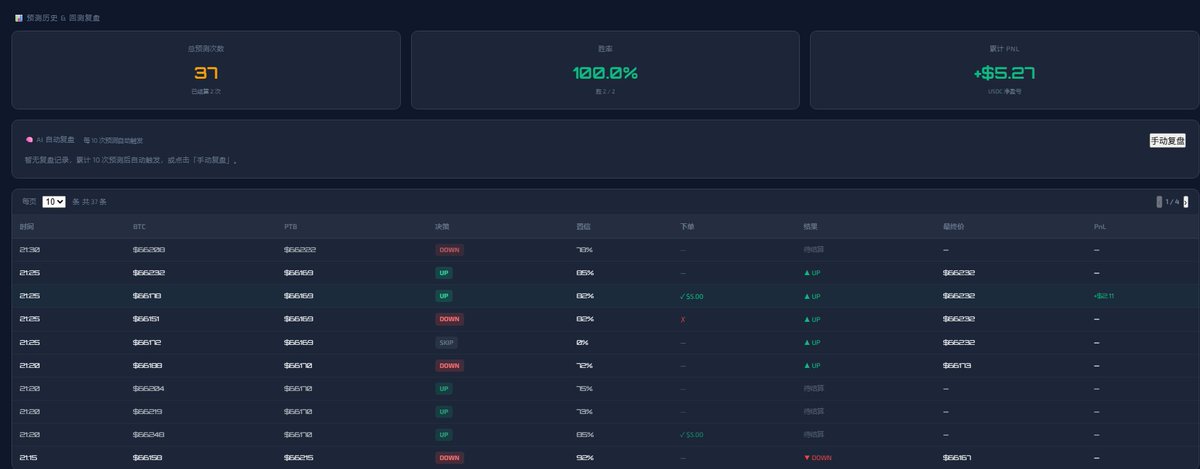Viewport: 1200px width, 469px height.
Task: Click the 0% confidence value in the SKIP row
Action: pos(584,342)
